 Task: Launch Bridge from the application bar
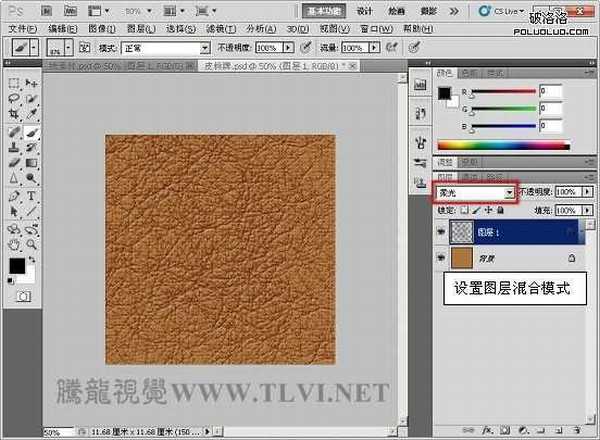(x=46, y=11)
